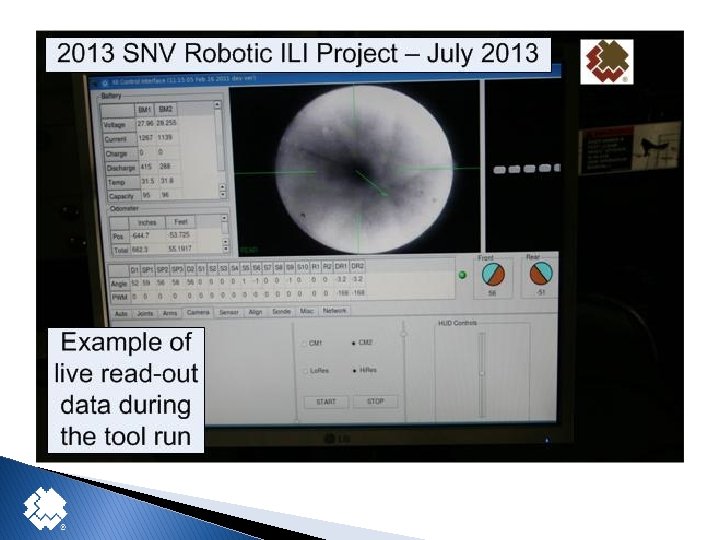Click the STOP button

375,401
